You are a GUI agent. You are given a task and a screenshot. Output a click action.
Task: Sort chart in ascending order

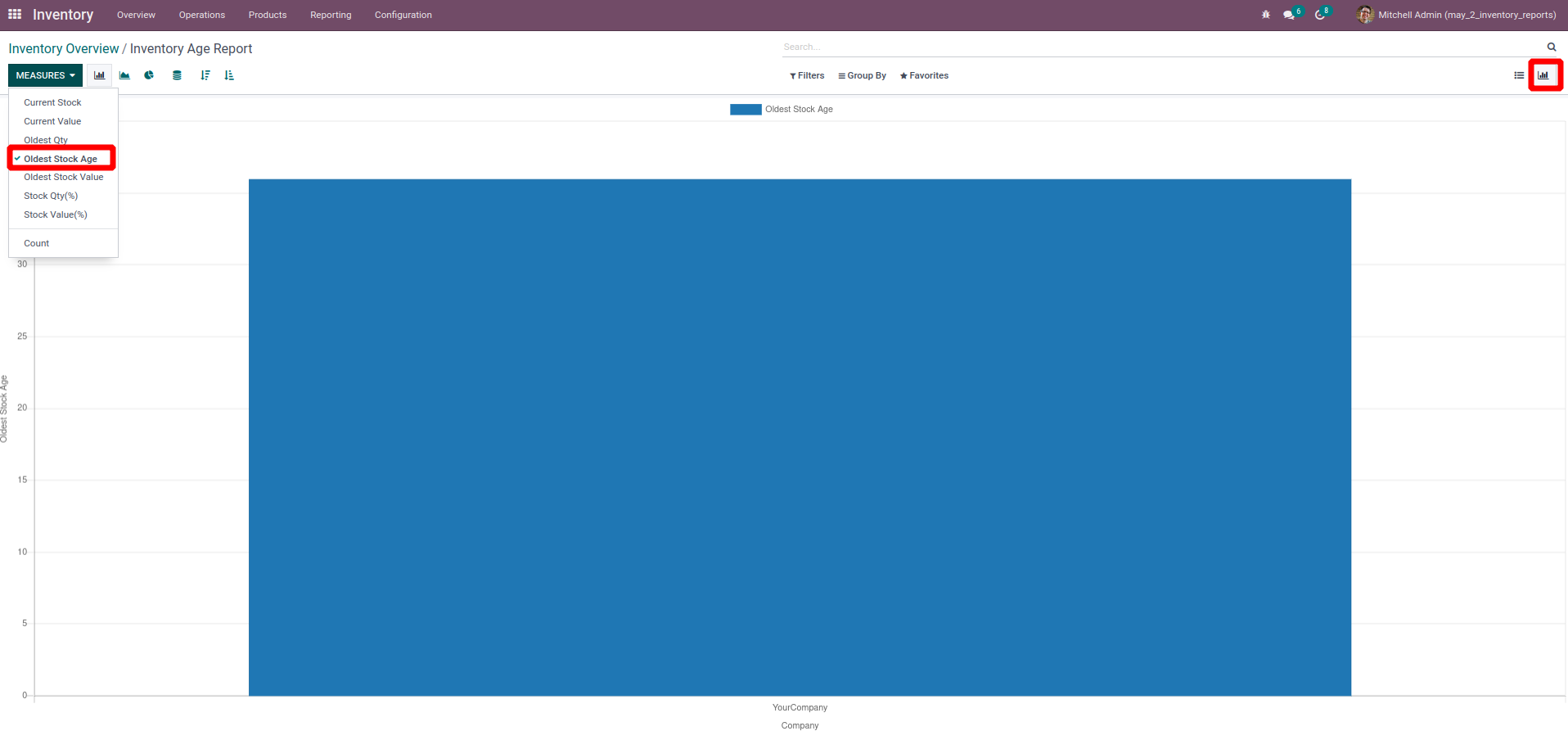click(x=229, y=75)
